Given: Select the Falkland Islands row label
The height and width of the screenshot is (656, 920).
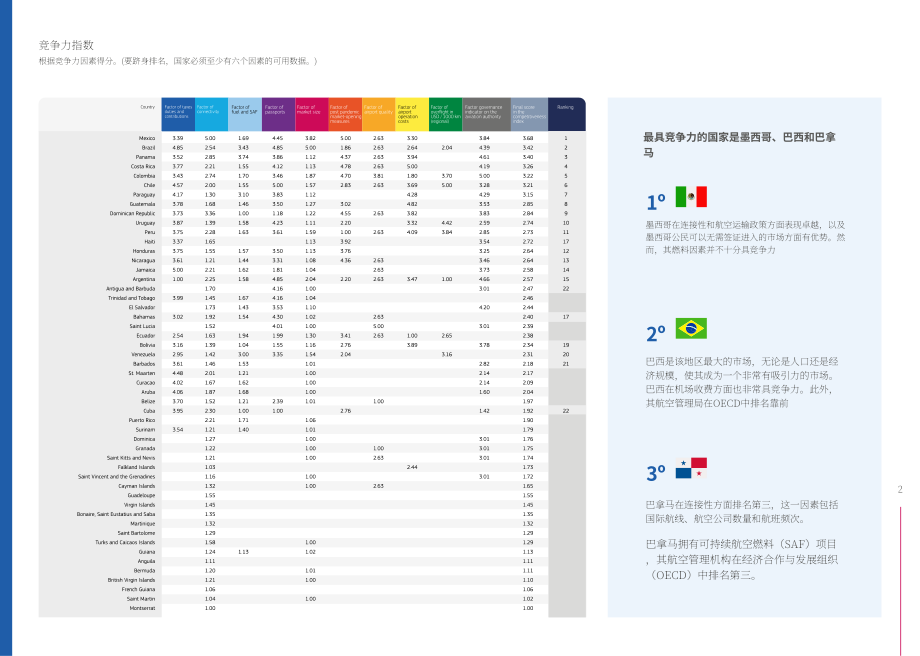Looking at the screenshot, I should [x=137, y=467].
